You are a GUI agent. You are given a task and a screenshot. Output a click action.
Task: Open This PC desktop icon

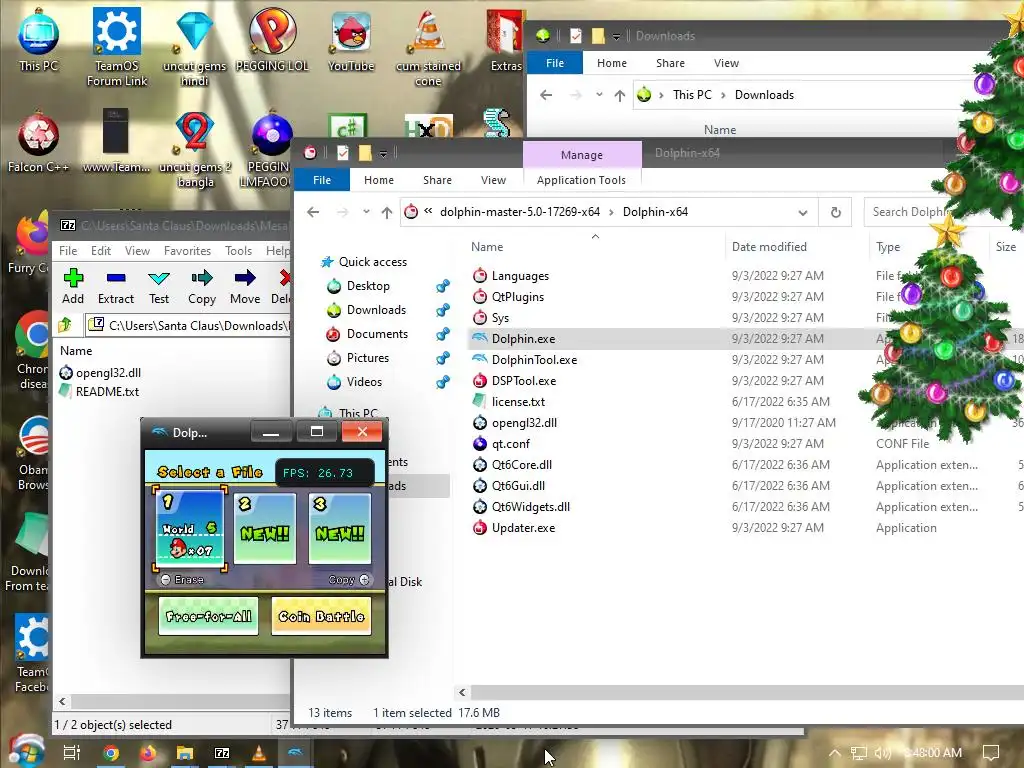[39, 39]
